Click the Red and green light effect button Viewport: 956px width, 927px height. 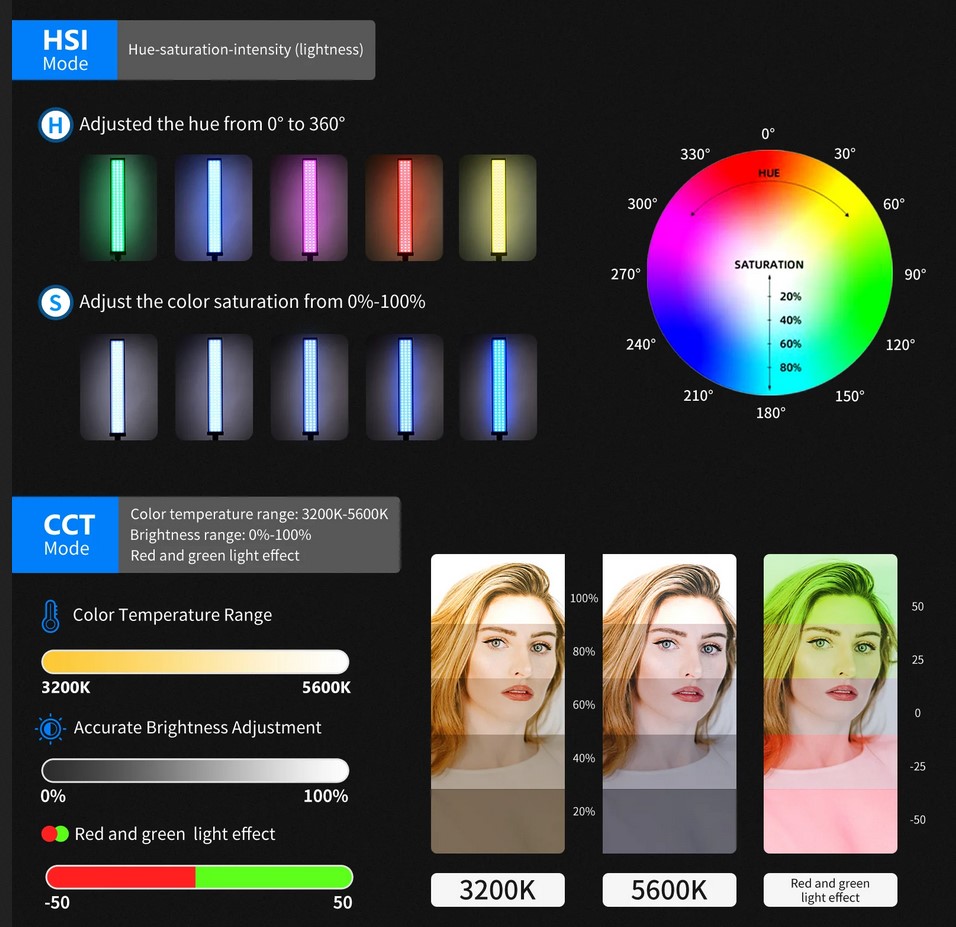click(x=830, y=890)
